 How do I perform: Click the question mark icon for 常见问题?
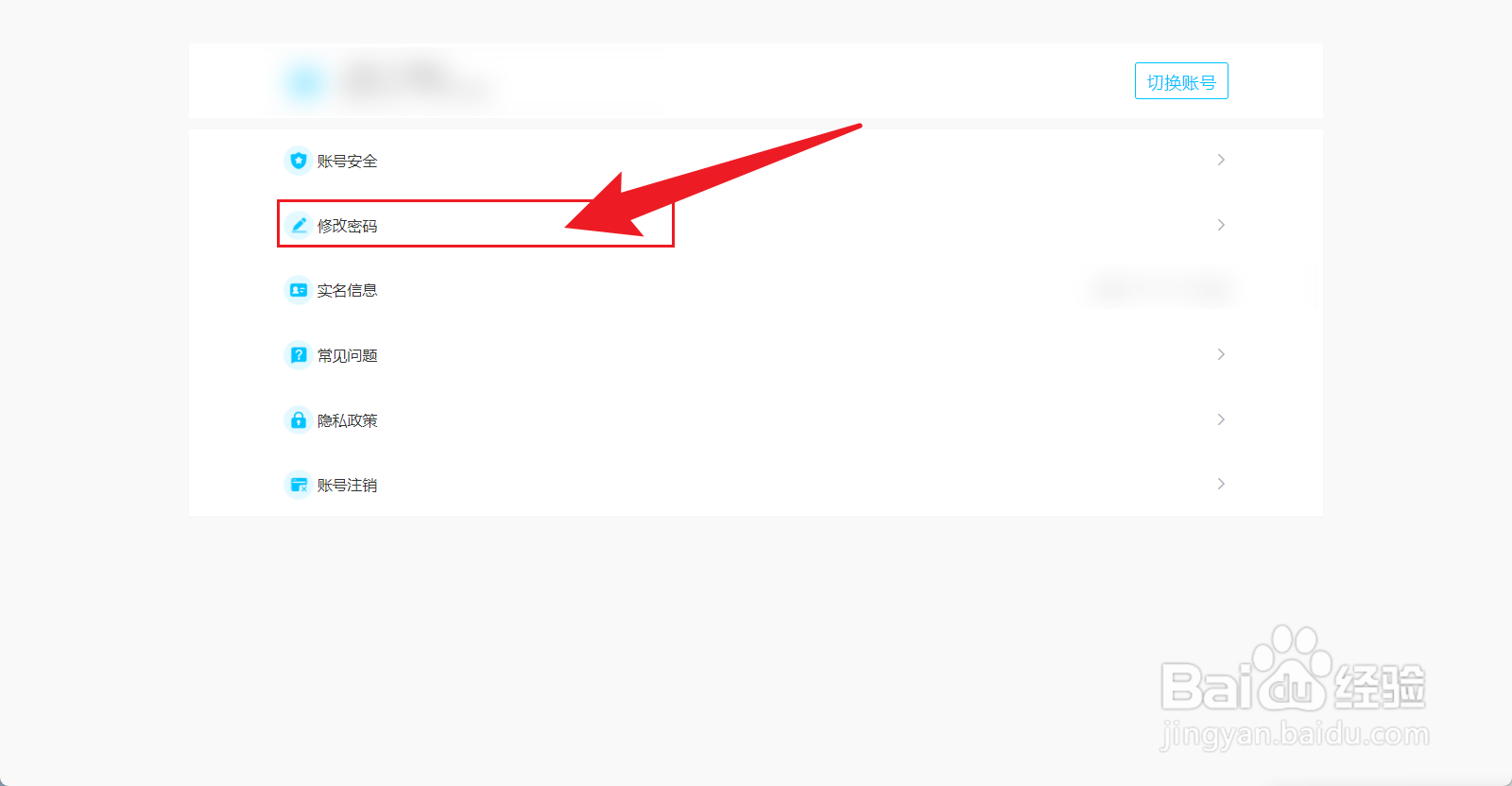point(298,355)
